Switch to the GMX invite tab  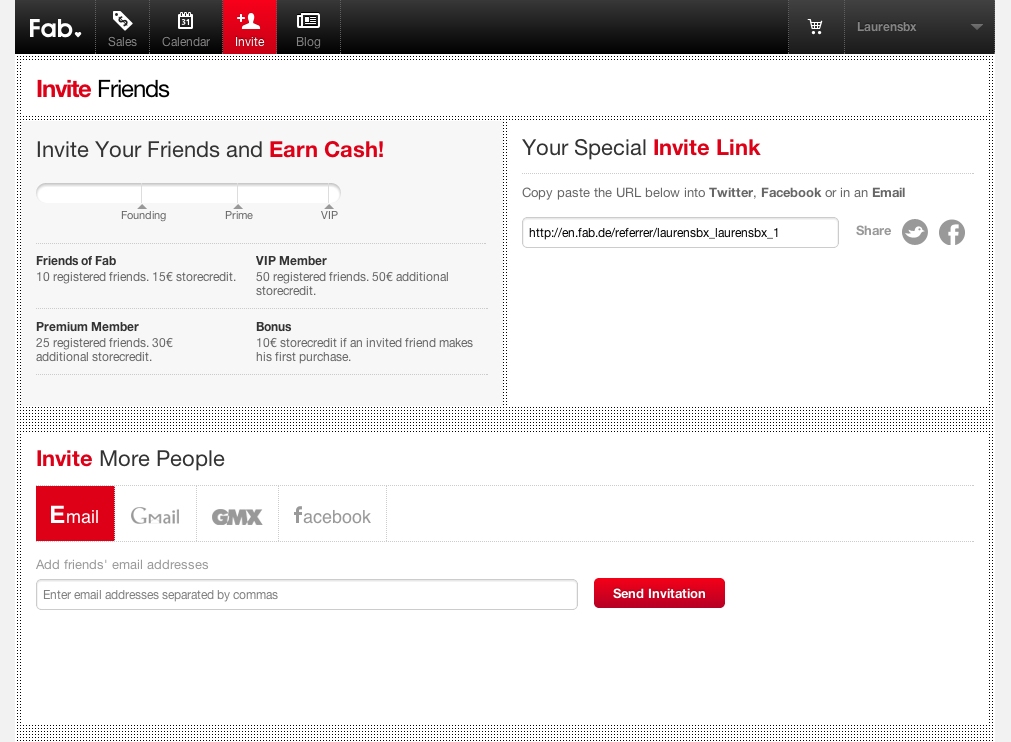click(237, 515)
